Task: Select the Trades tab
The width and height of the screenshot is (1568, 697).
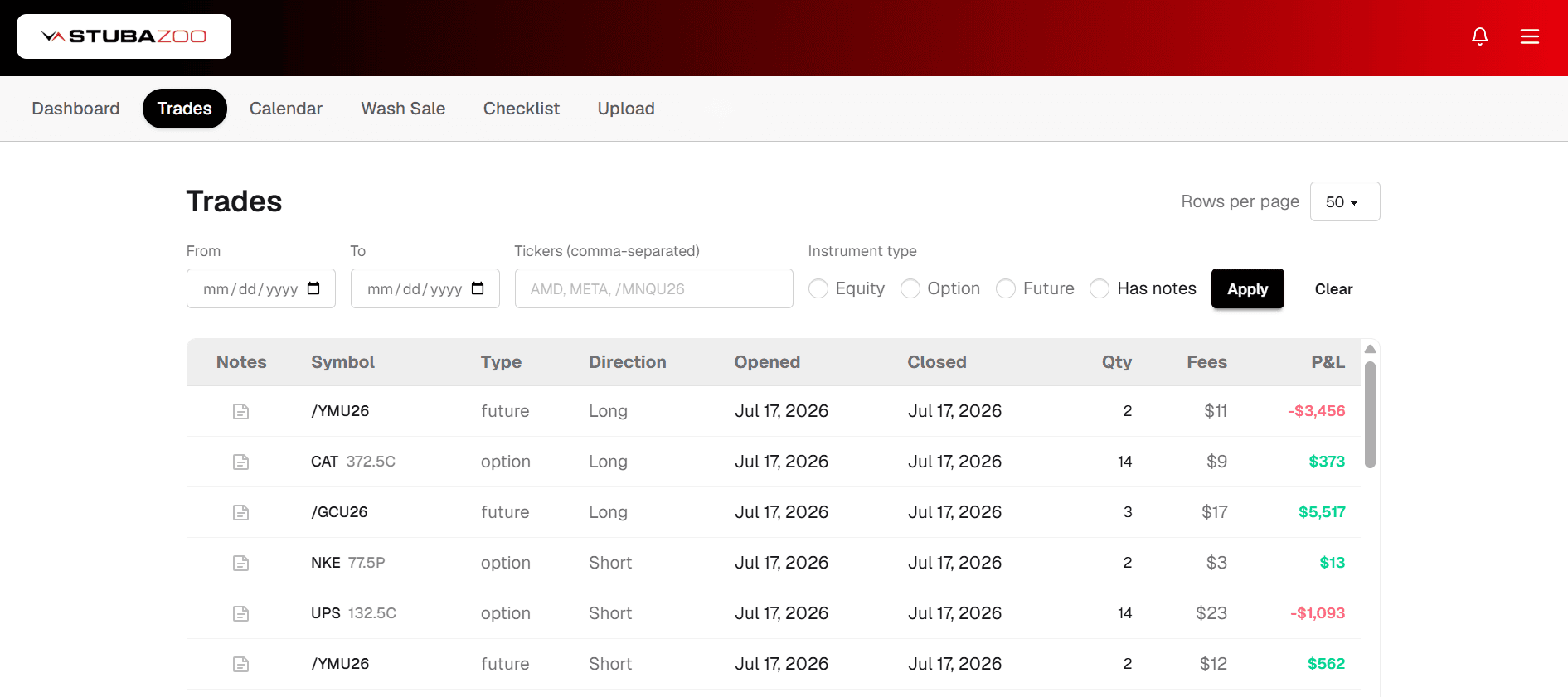Action: click(x=185, y=109)
